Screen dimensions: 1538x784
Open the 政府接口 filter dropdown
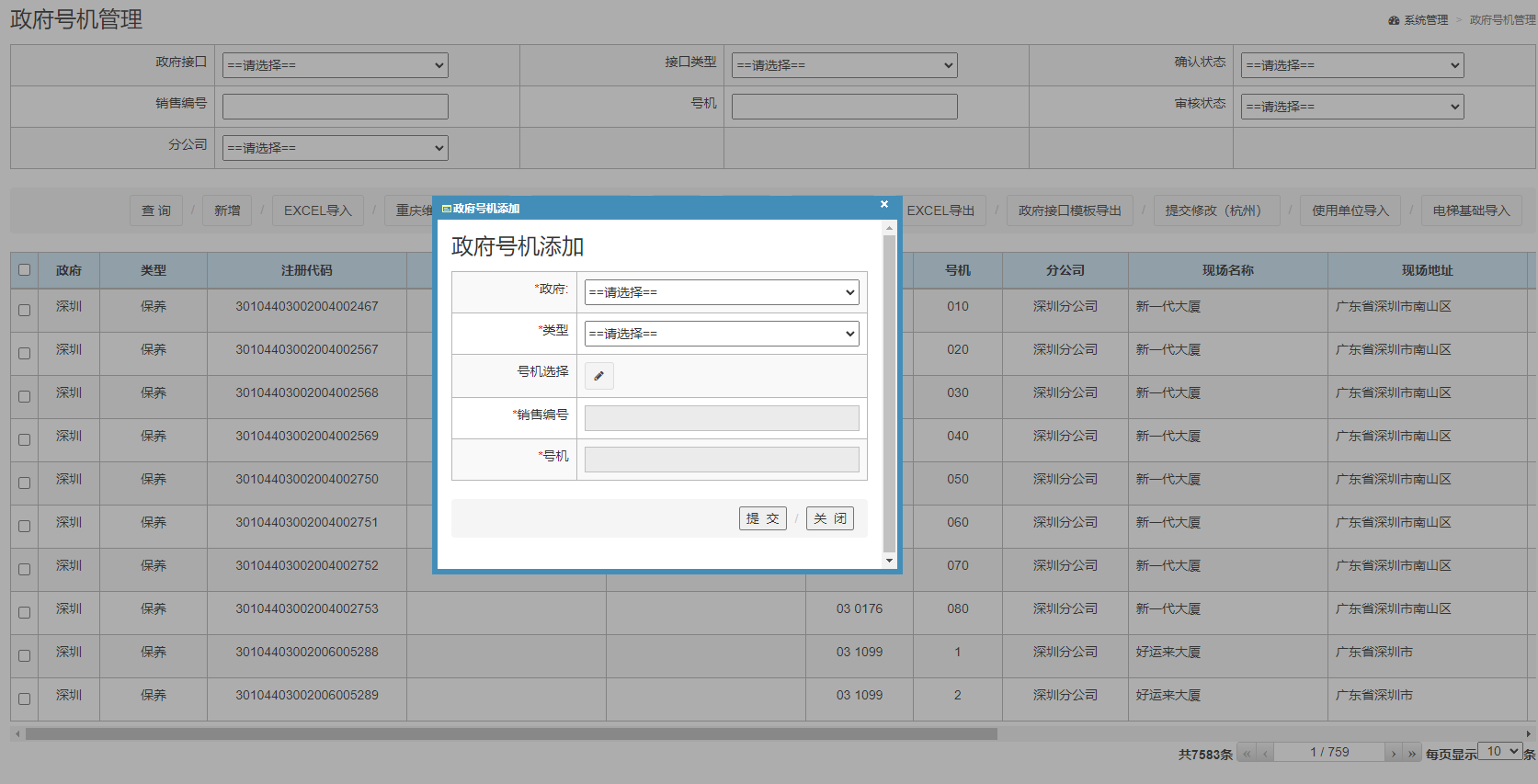(336, 65)
